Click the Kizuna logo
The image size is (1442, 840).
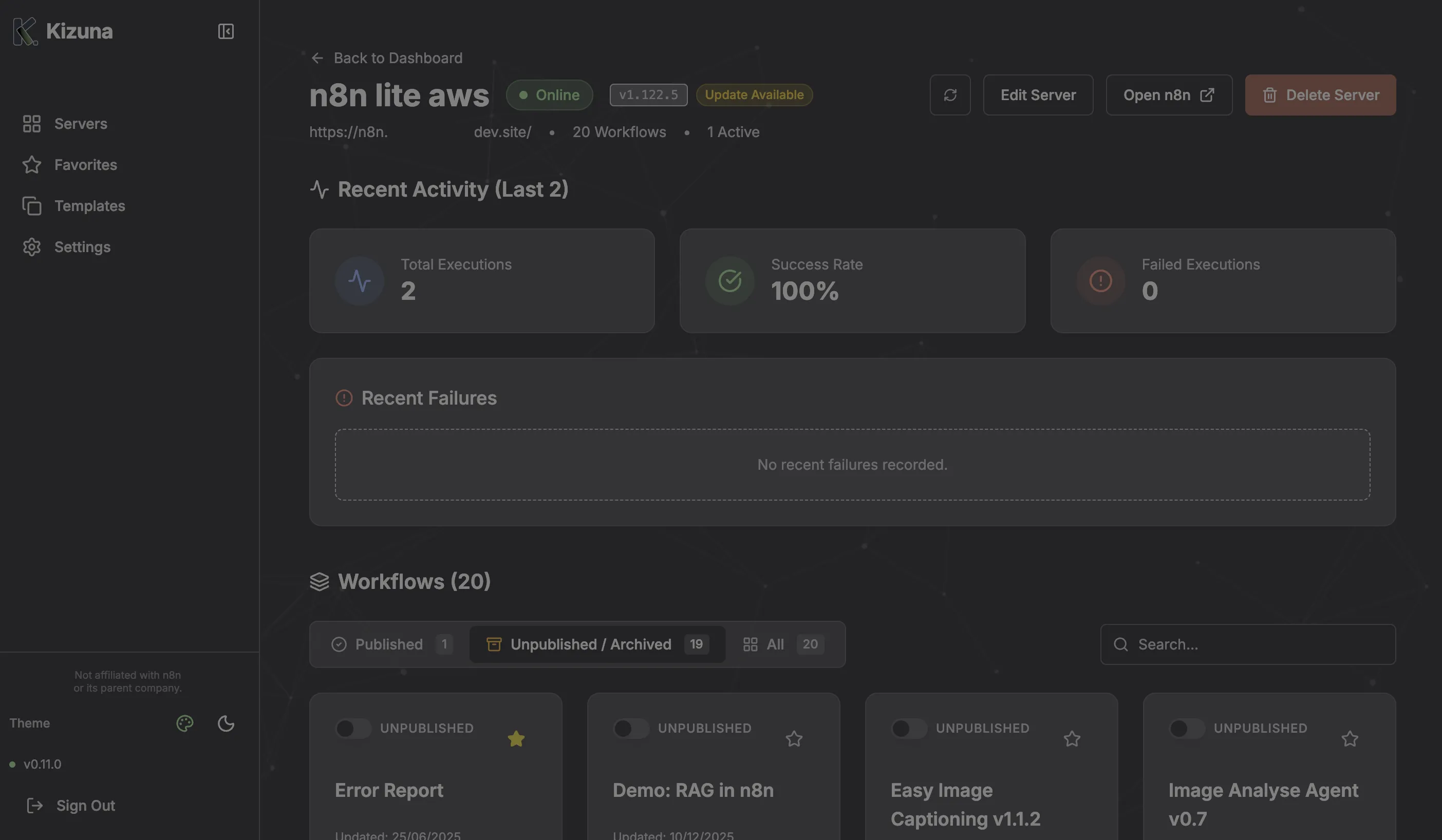coord(25,31)
